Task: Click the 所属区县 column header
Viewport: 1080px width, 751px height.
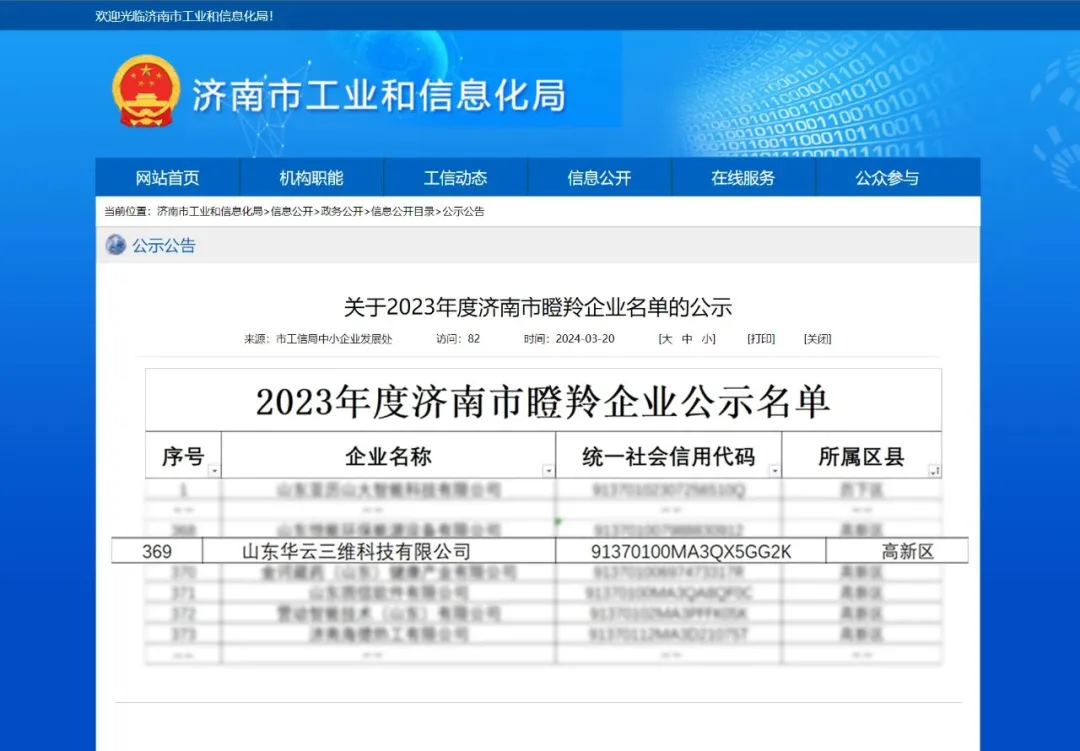Action: click(x=861, y=456)
